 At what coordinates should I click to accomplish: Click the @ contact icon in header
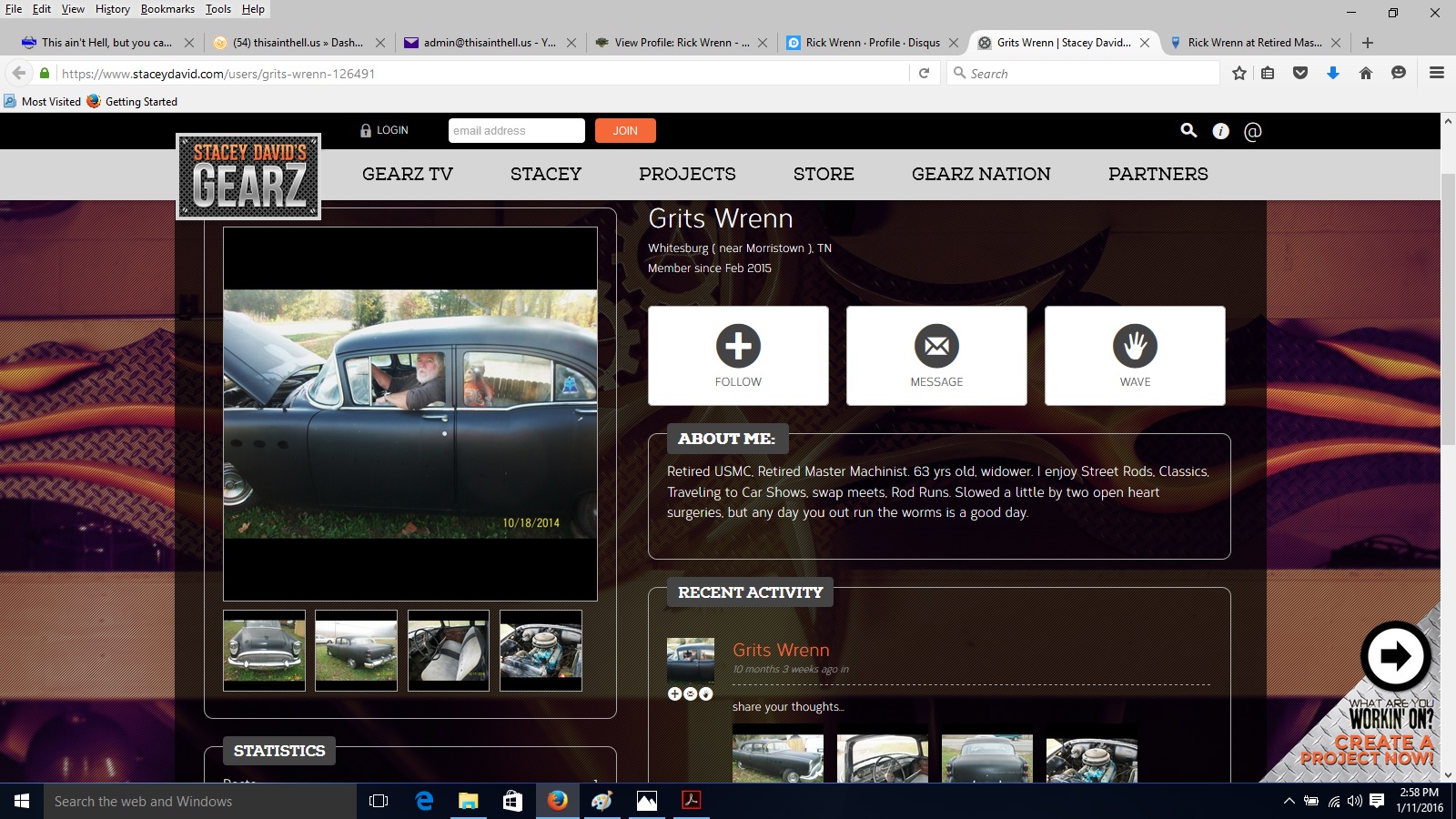[x=1253, y=131]
